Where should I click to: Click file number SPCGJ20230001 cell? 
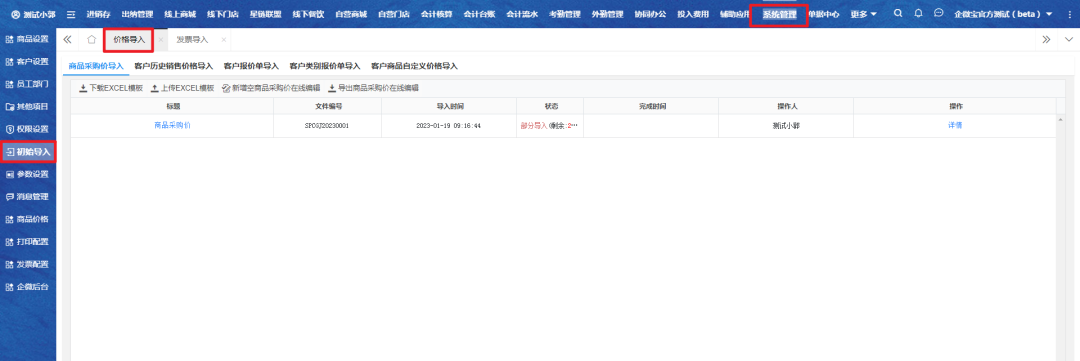[327, 126]
